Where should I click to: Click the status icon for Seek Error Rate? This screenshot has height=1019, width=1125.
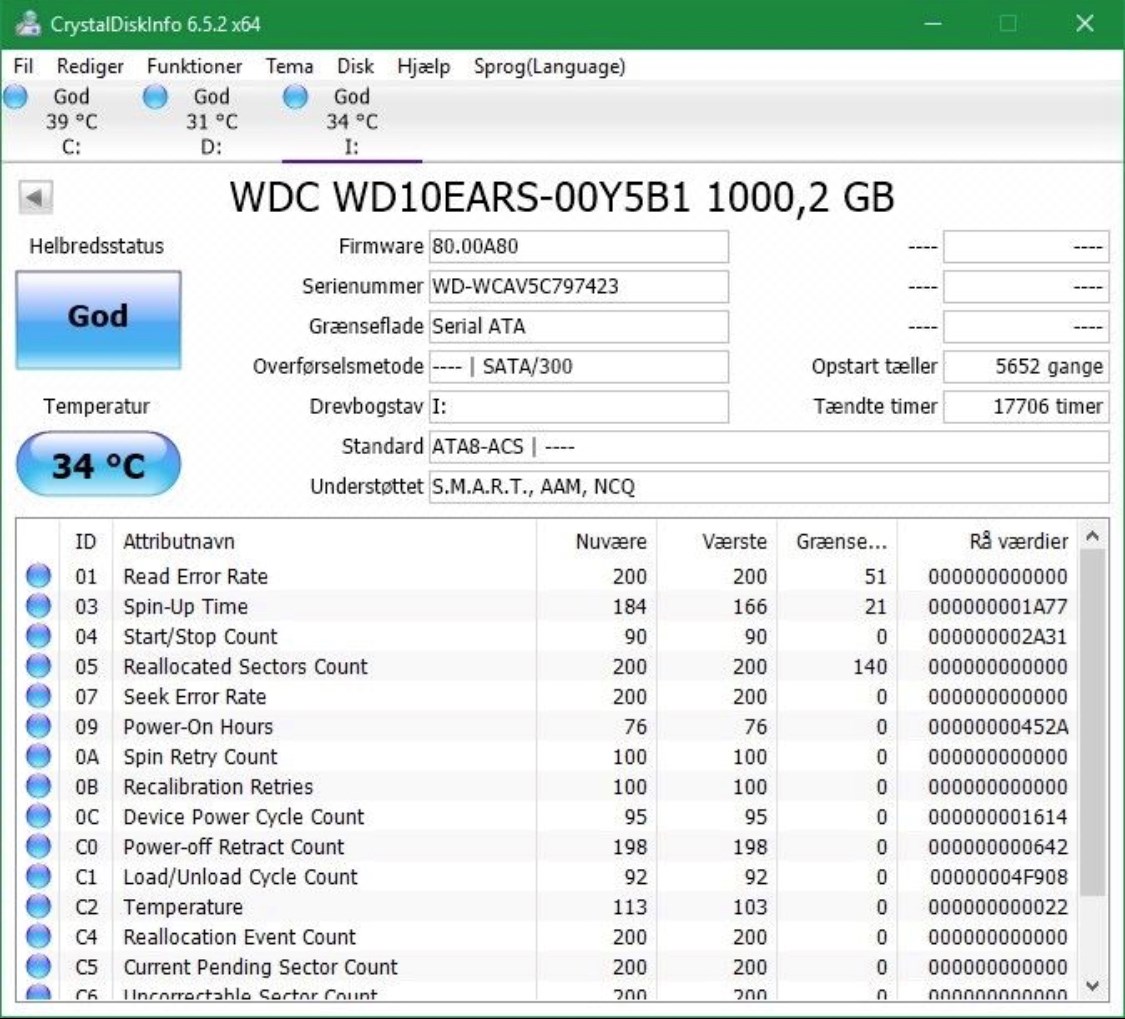(x=39, y=696)
